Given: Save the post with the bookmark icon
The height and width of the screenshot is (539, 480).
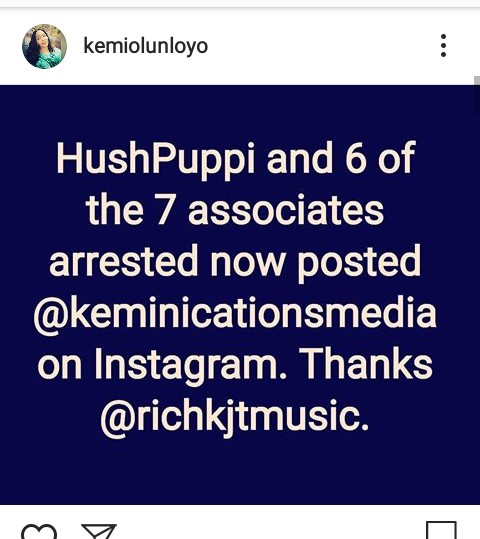Looking at the screenshot, I should [x=441, y=530].
